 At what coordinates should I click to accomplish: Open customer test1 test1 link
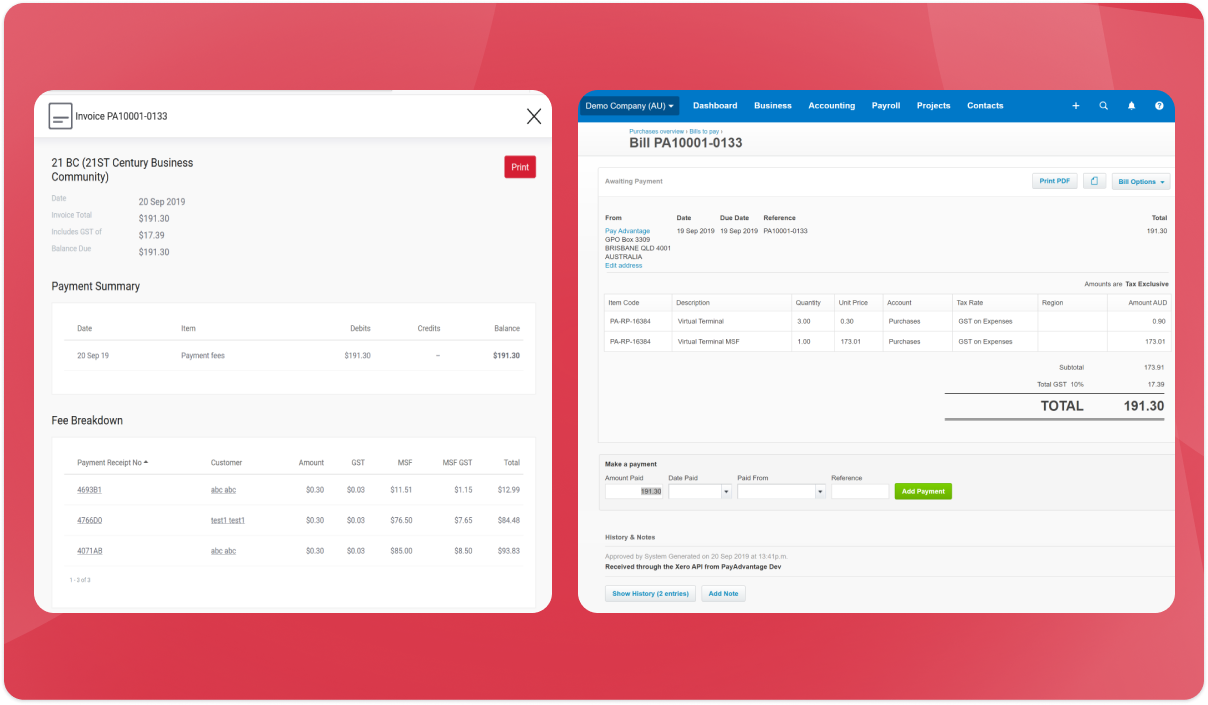click(x=228, y=520)
